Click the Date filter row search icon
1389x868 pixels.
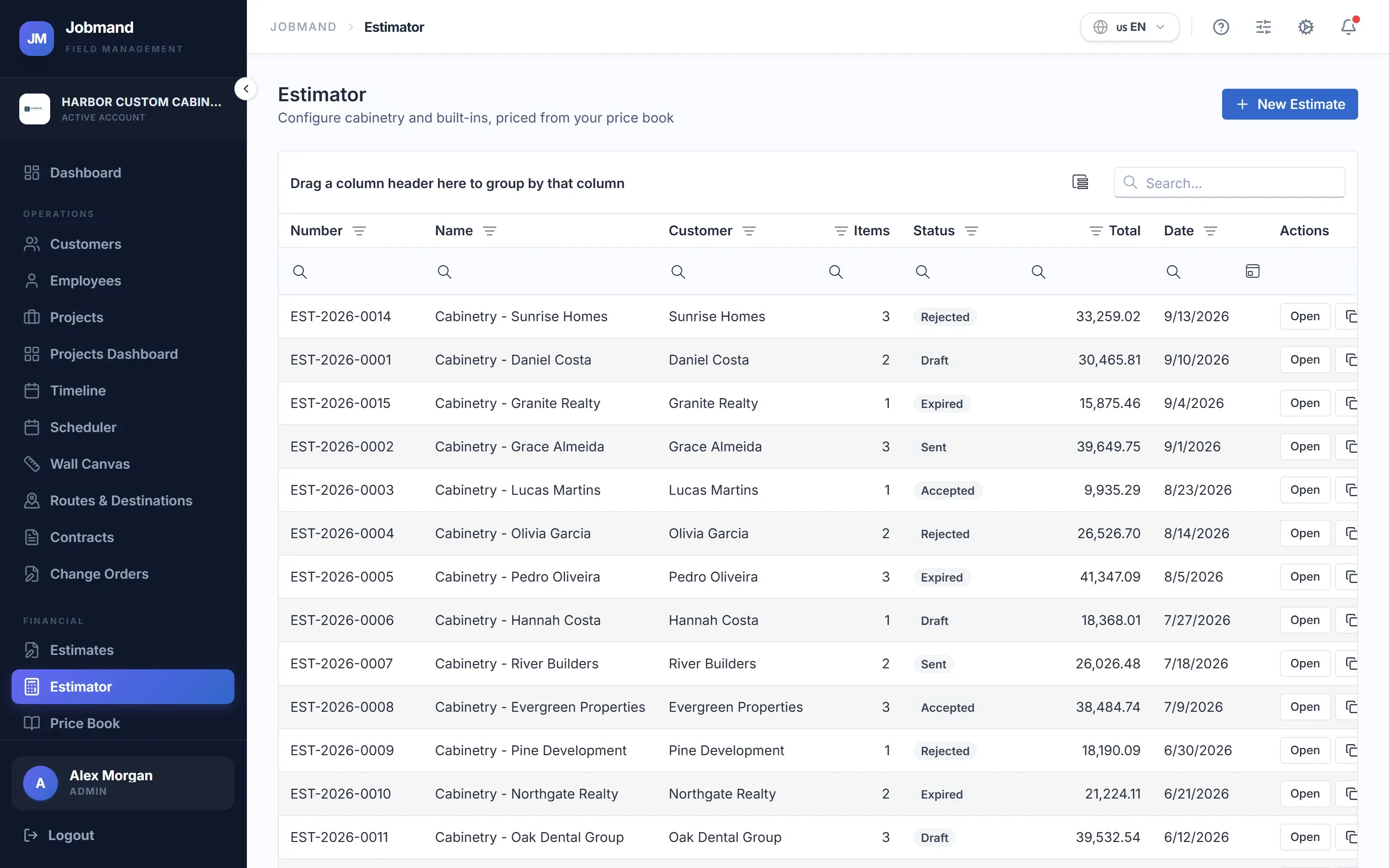[1173, 271]
